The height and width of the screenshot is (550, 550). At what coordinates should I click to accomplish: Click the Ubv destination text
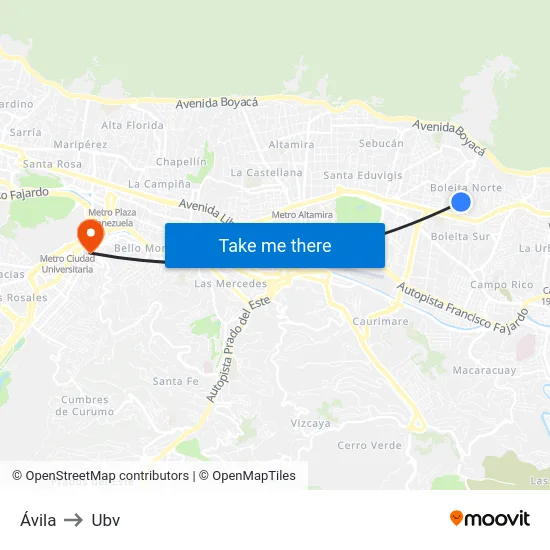(x=106, y=520)
